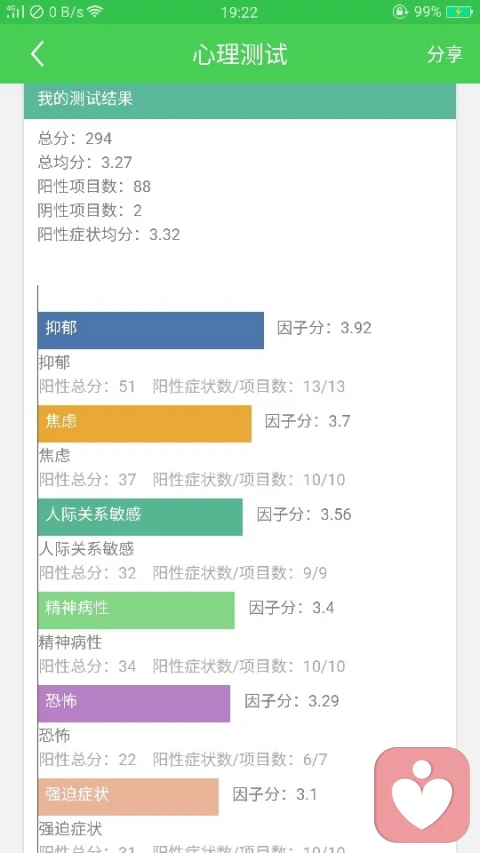The height and width of the screenshot is (853, 480).
Task: Tap the 因子分：3.92 depression score label
Action: [324, 328]
